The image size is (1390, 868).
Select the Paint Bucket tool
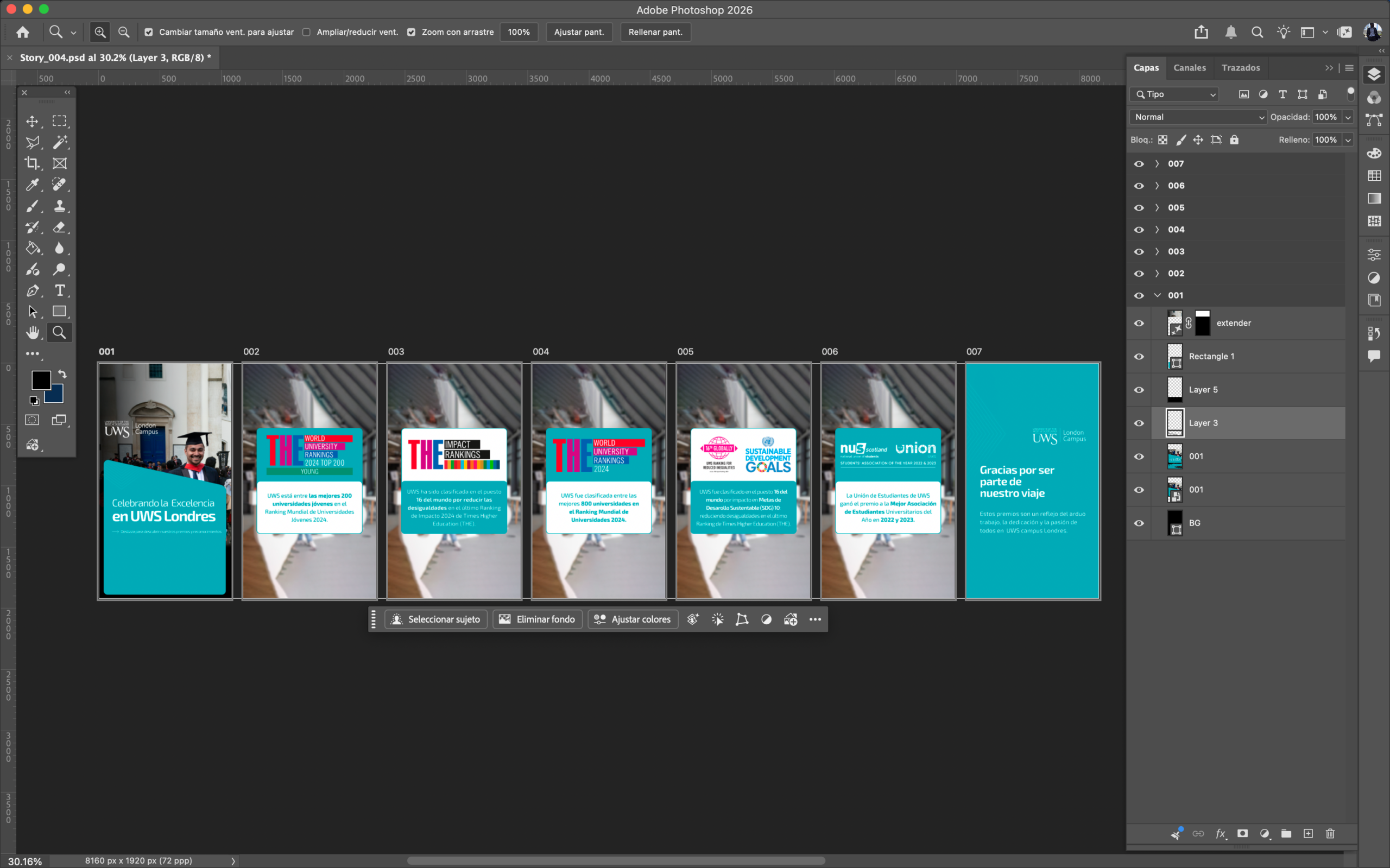point(32,248)
